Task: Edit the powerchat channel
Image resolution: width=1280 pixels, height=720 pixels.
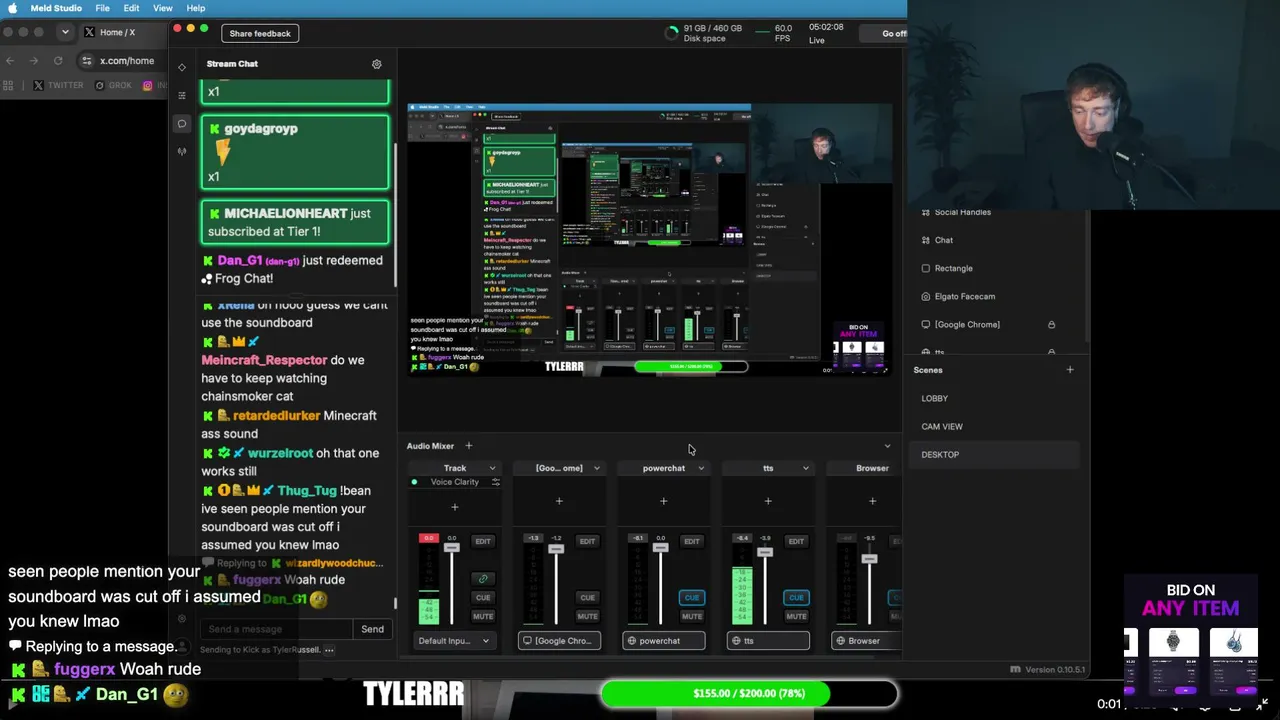Action: click(692, 541)
